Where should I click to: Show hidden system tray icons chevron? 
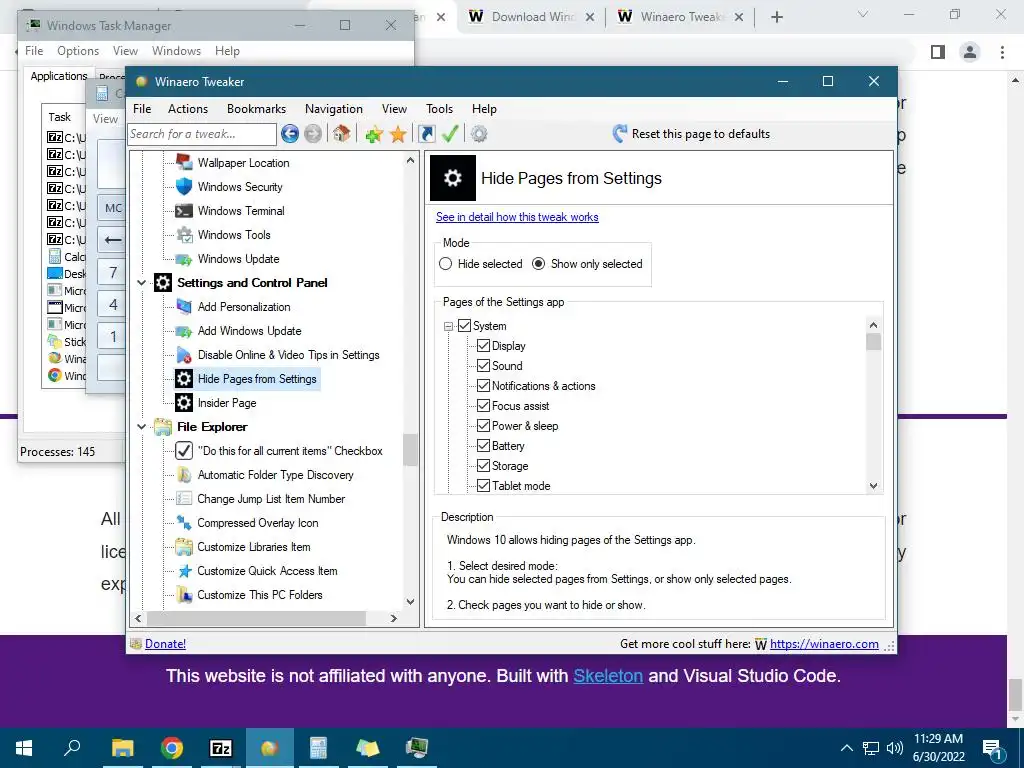point(846,748)
